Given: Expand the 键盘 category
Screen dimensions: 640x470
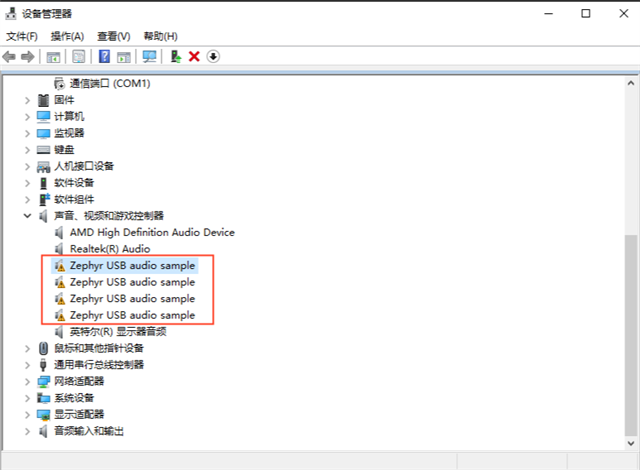Looking at the screenshot, I should (27, 150).
